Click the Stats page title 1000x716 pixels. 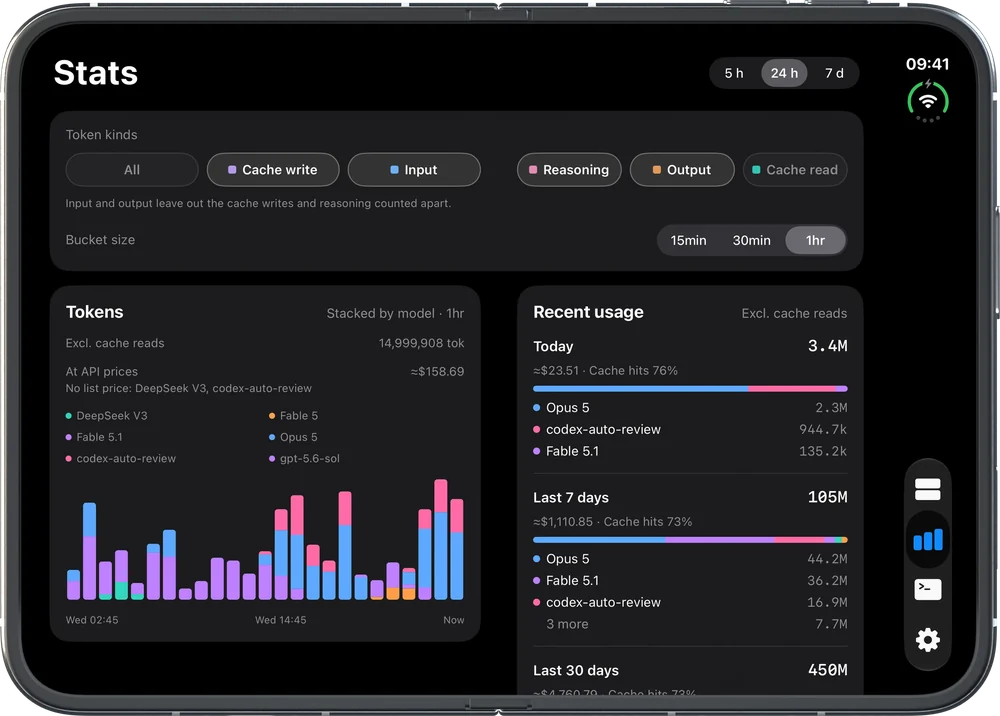[x=96, y=73]
